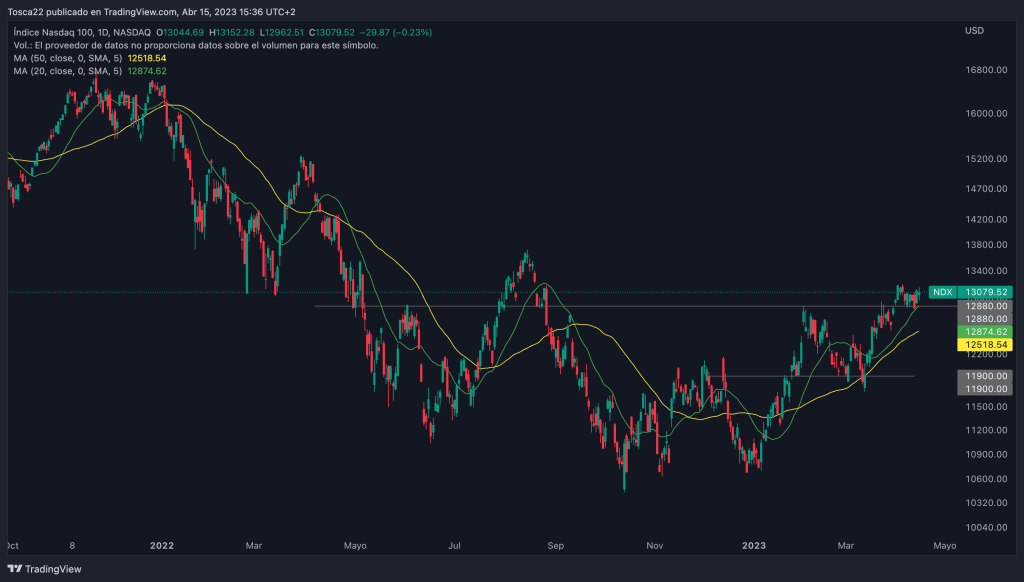
Task: Select the Jul marker on the time axis
Action: click(455, 546)
